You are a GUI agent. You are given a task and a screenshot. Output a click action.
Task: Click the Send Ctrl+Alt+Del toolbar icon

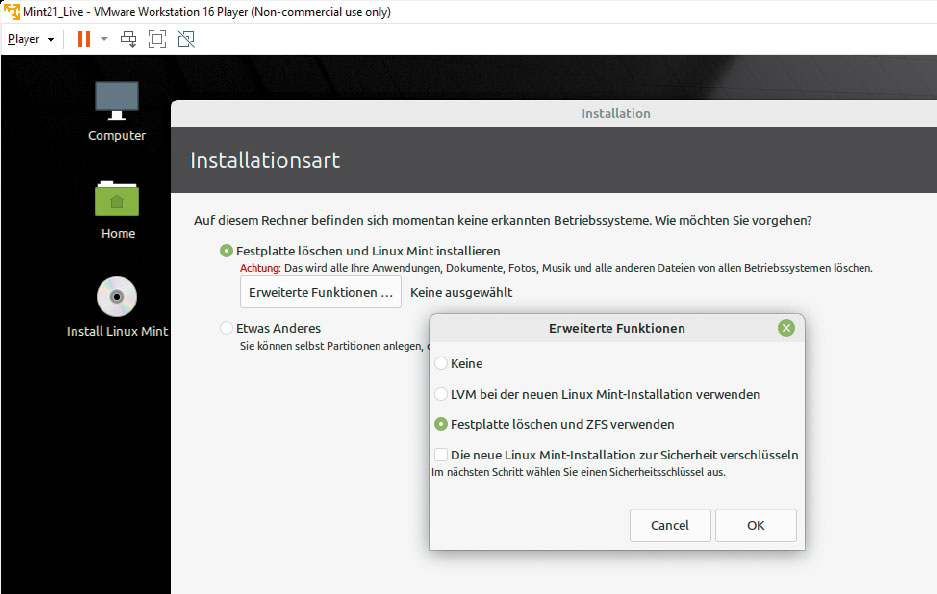pyautogui.click(x=128, y=39)
